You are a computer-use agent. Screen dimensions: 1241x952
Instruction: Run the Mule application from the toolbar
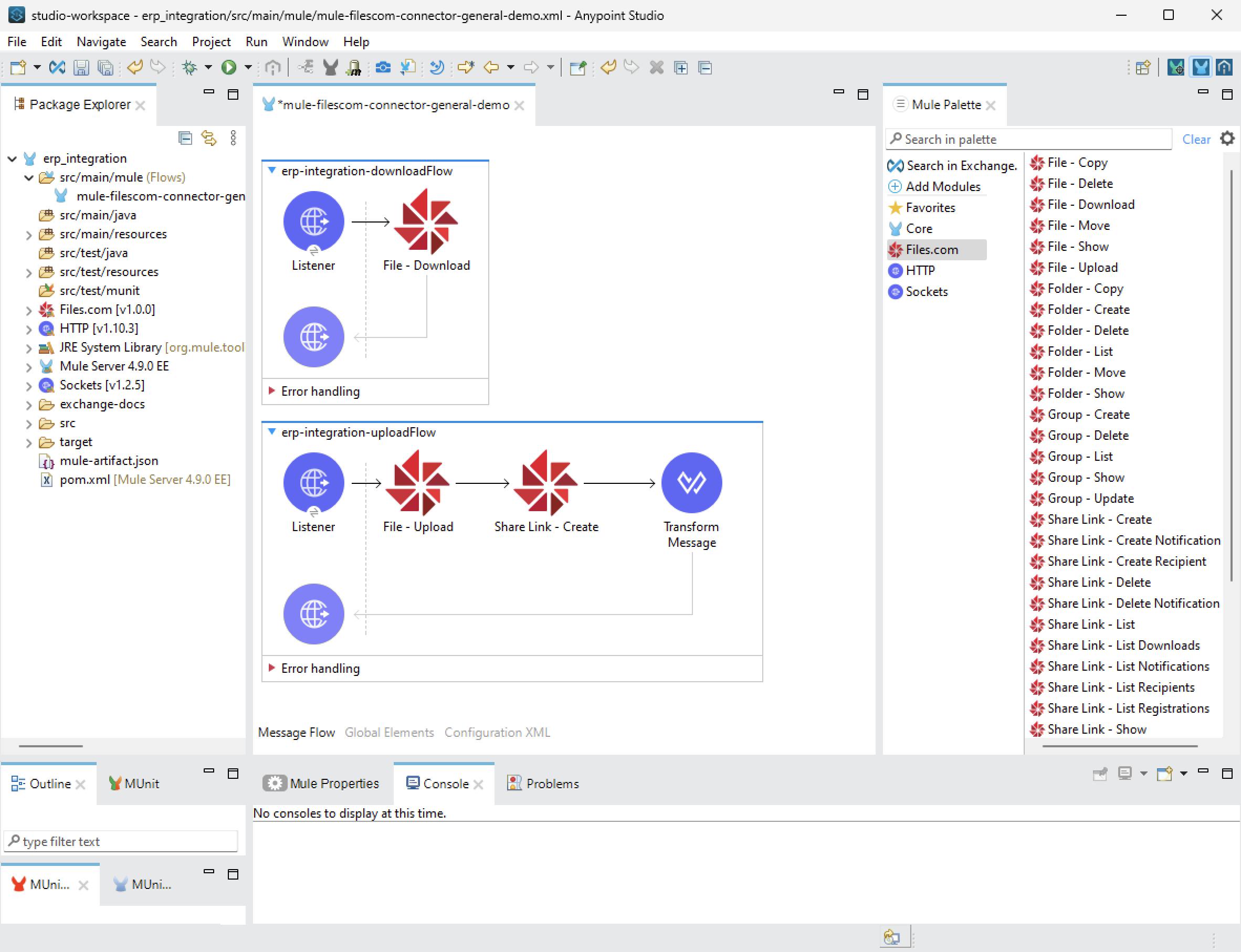229,67
